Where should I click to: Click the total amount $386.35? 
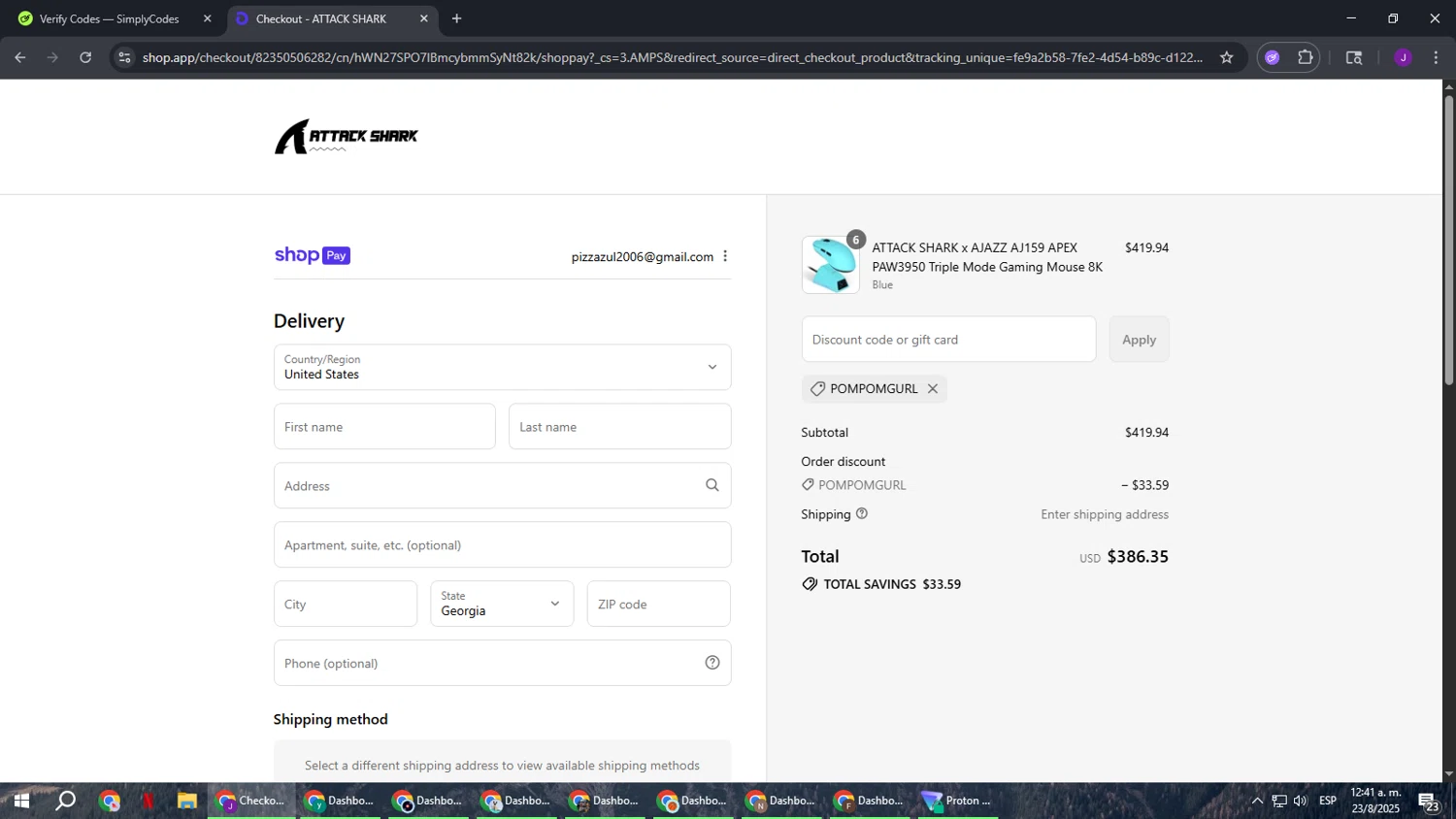point(1138,556)
